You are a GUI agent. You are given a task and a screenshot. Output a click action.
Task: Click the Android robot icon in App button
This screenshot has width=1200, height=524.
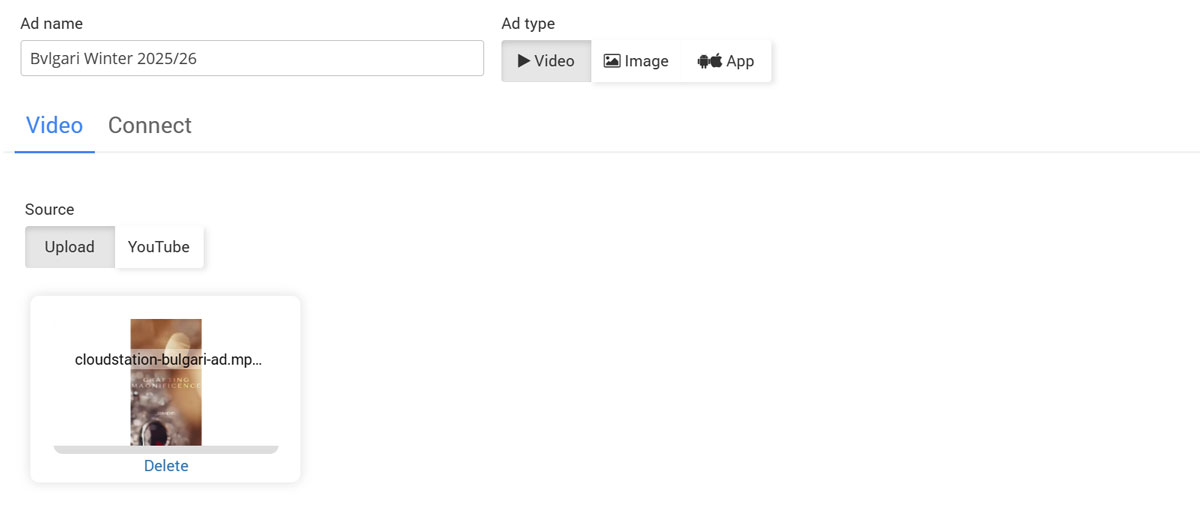click(704, 61)
